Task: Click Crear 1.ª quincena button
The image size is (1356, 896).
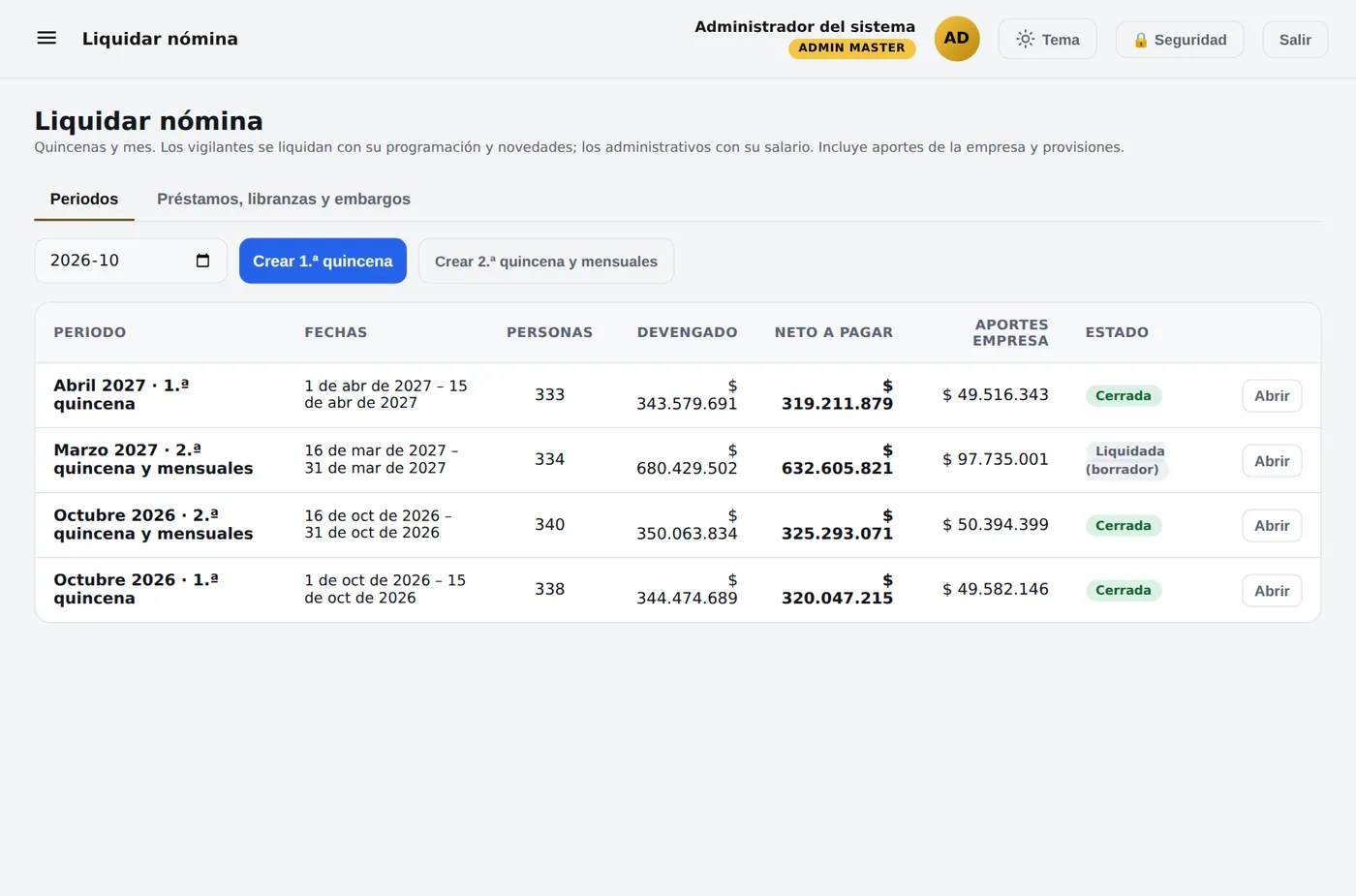Action: (x=323, y=261)
